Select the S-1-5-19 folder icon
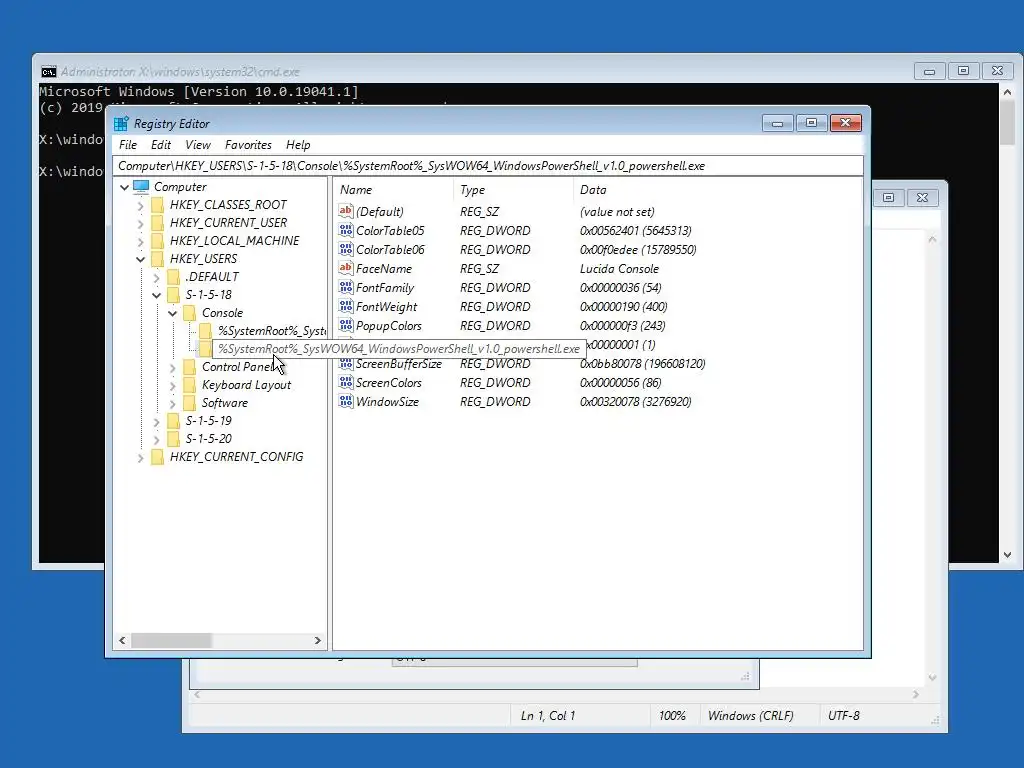The width and height of the screenshot is (1024, 768). click(173, 421)
